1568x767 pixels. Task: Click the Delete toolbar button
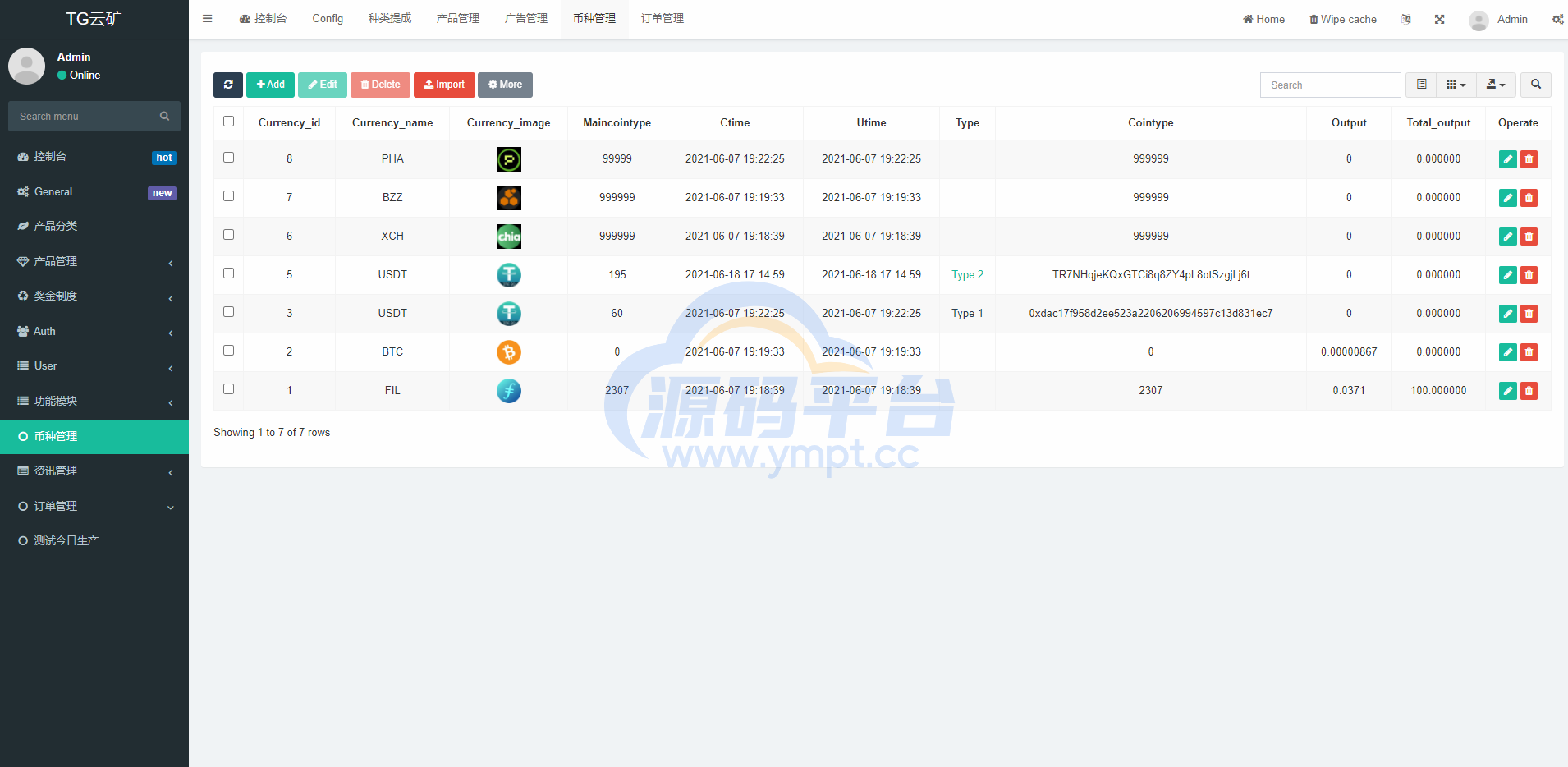pos(380,85)
